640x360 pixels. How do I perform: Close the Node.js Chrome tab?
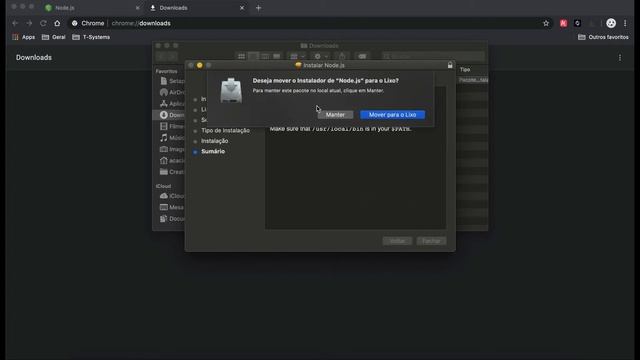pyautogui.click(x=138, y=8)
